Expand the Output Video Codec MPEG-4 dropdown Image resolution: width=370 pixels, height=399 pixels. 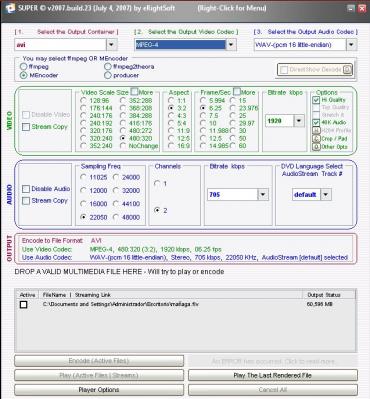[231, 45]
